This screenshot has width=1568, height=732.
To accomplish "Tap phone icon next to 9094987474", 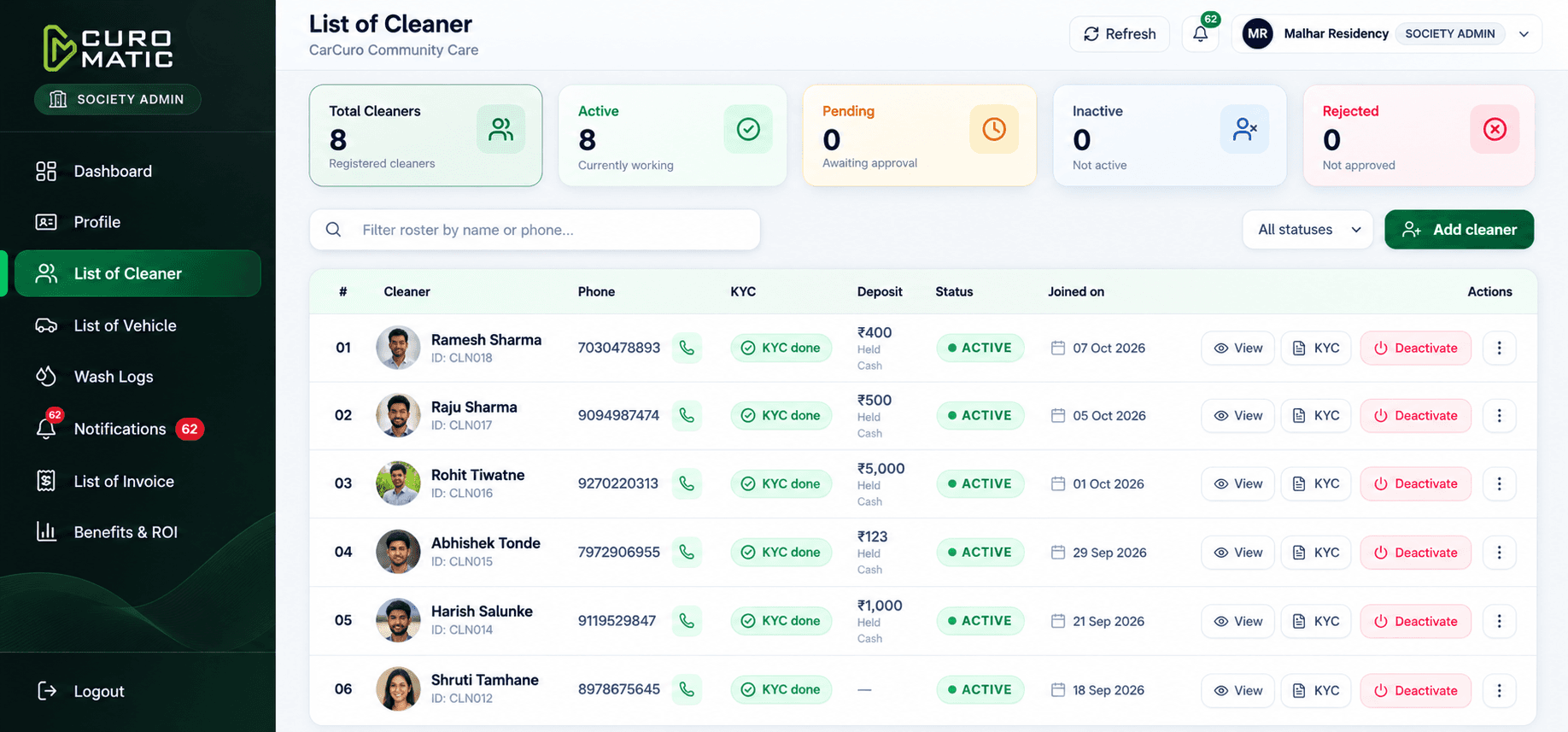I will (687, 415).
